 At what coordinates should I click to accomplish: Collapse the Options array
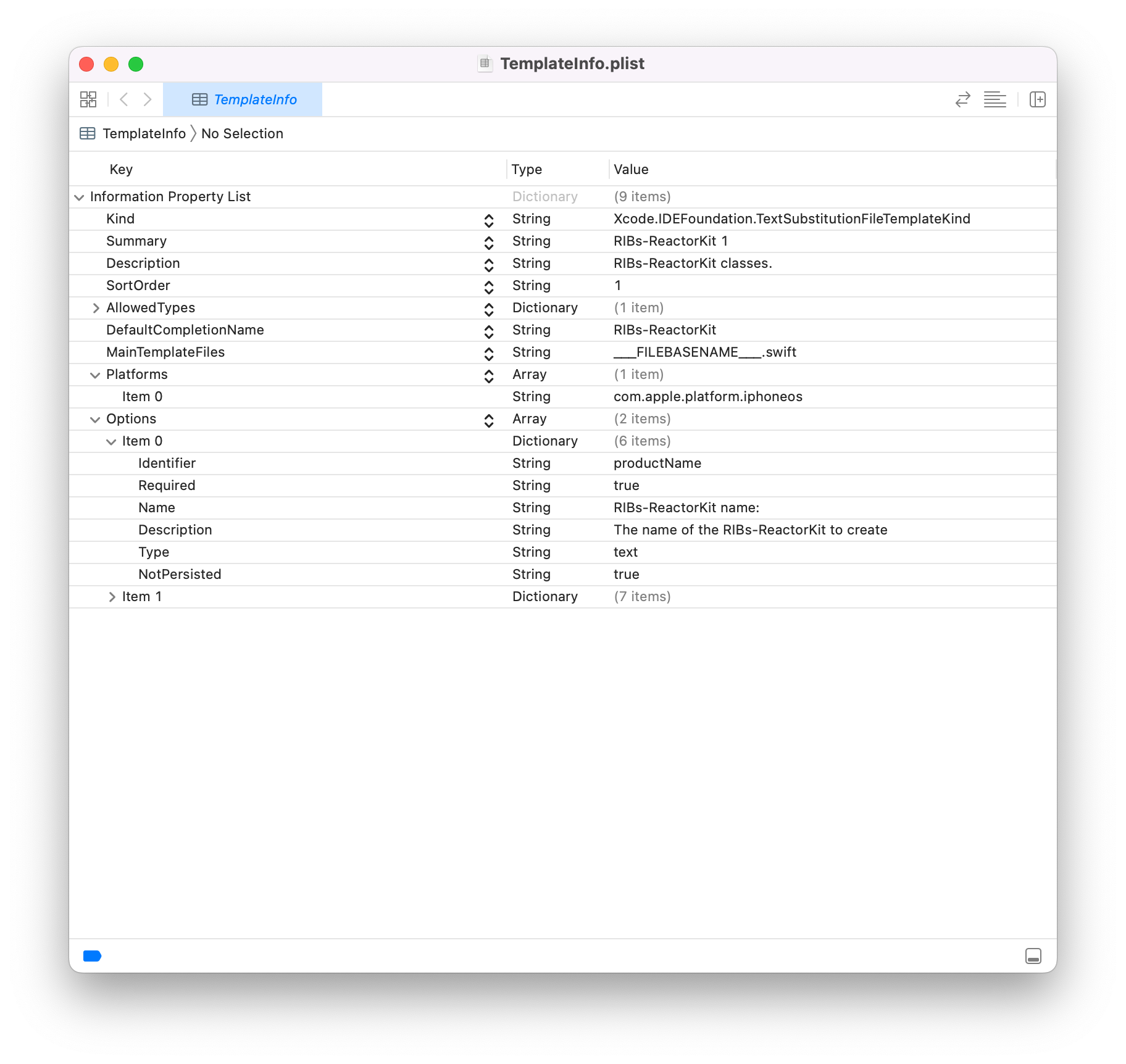[95, 420]
